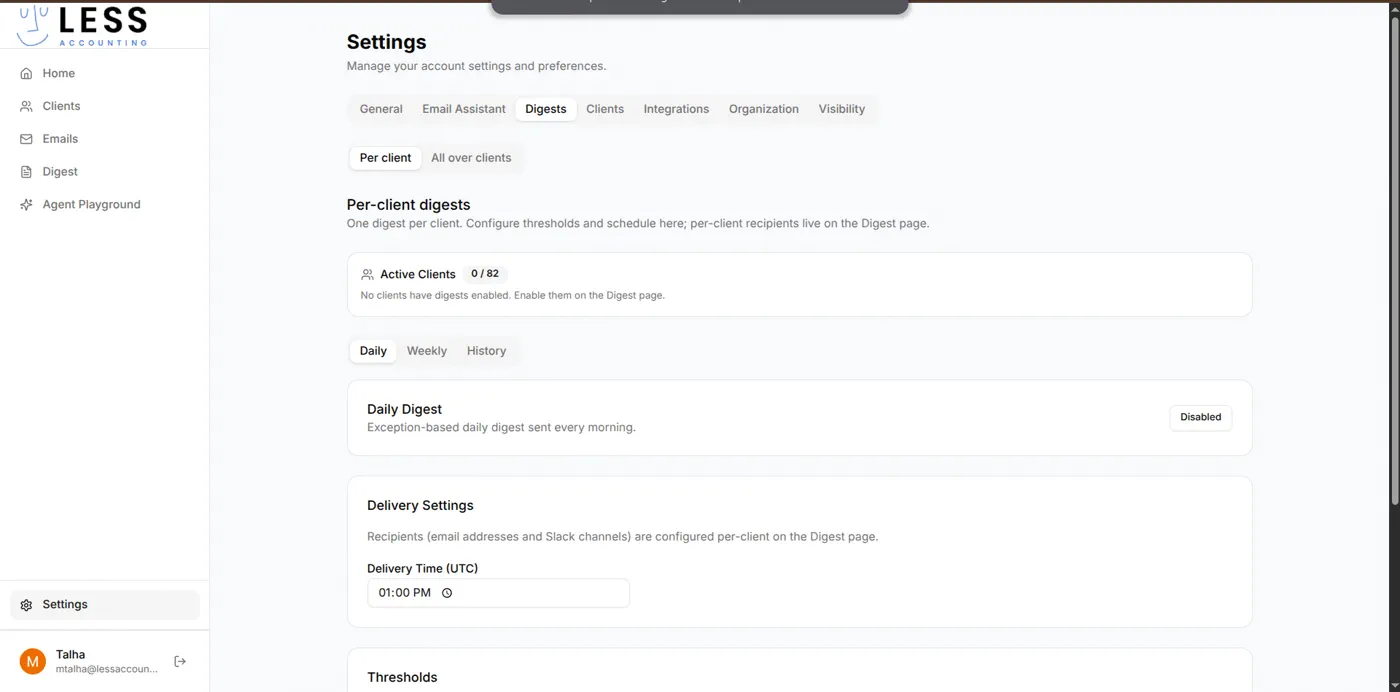This screenshot has height=692, width=1400.
Task: Switch to the Weekly digest tab
Action: point(427,351)
